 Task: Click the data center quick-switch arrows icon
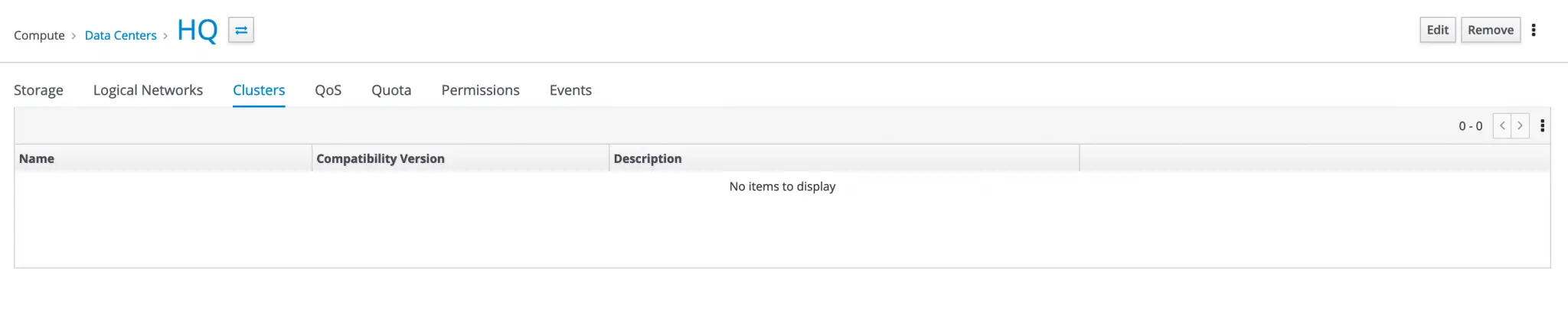(x=241, y=31)
